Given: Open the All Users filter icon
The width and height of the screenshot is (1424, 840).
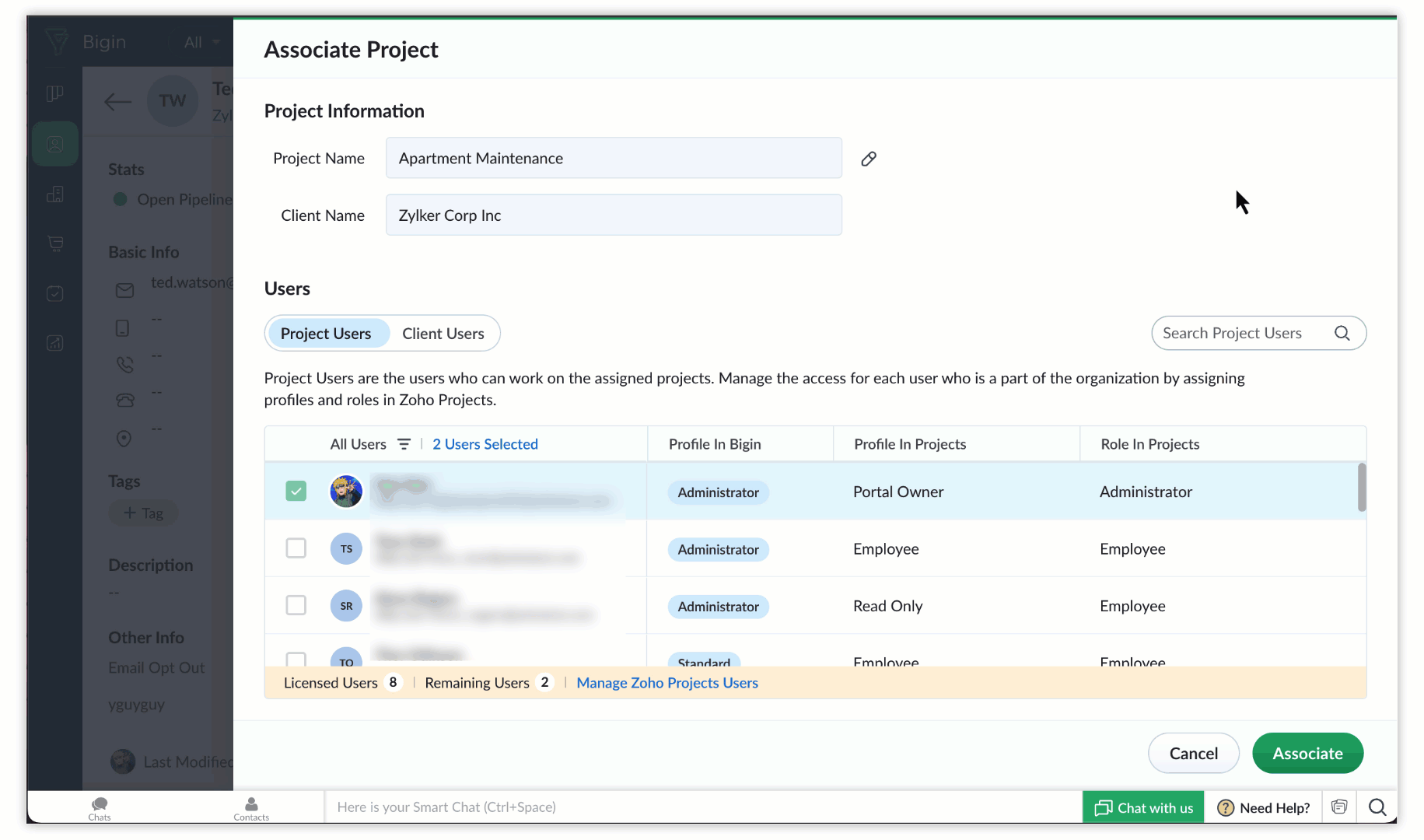Looking at the screenshot, I should pos(404,444).
